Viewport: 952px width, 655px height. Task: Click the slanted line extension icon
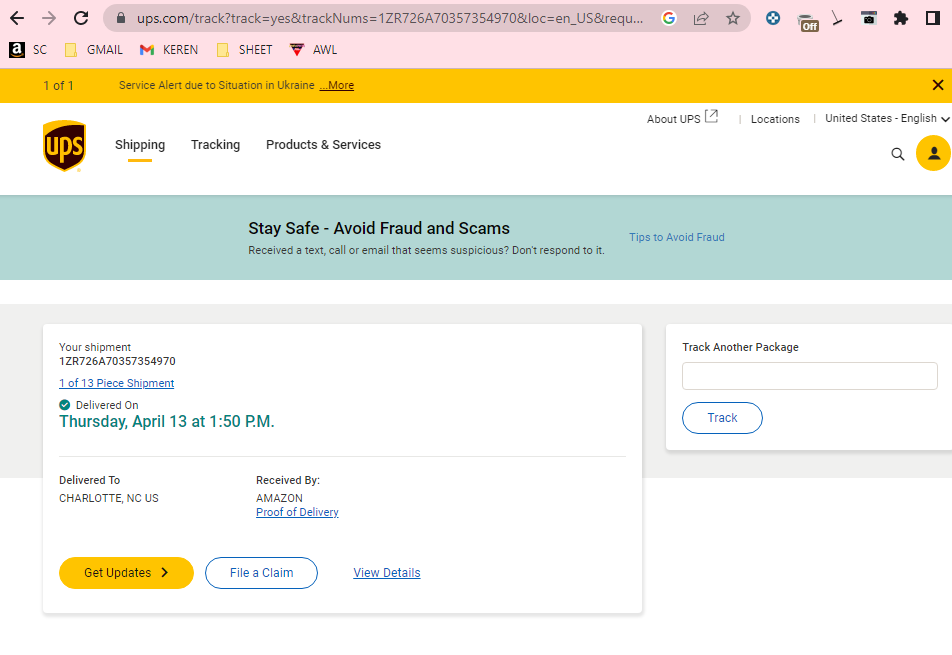pos(837,19)
